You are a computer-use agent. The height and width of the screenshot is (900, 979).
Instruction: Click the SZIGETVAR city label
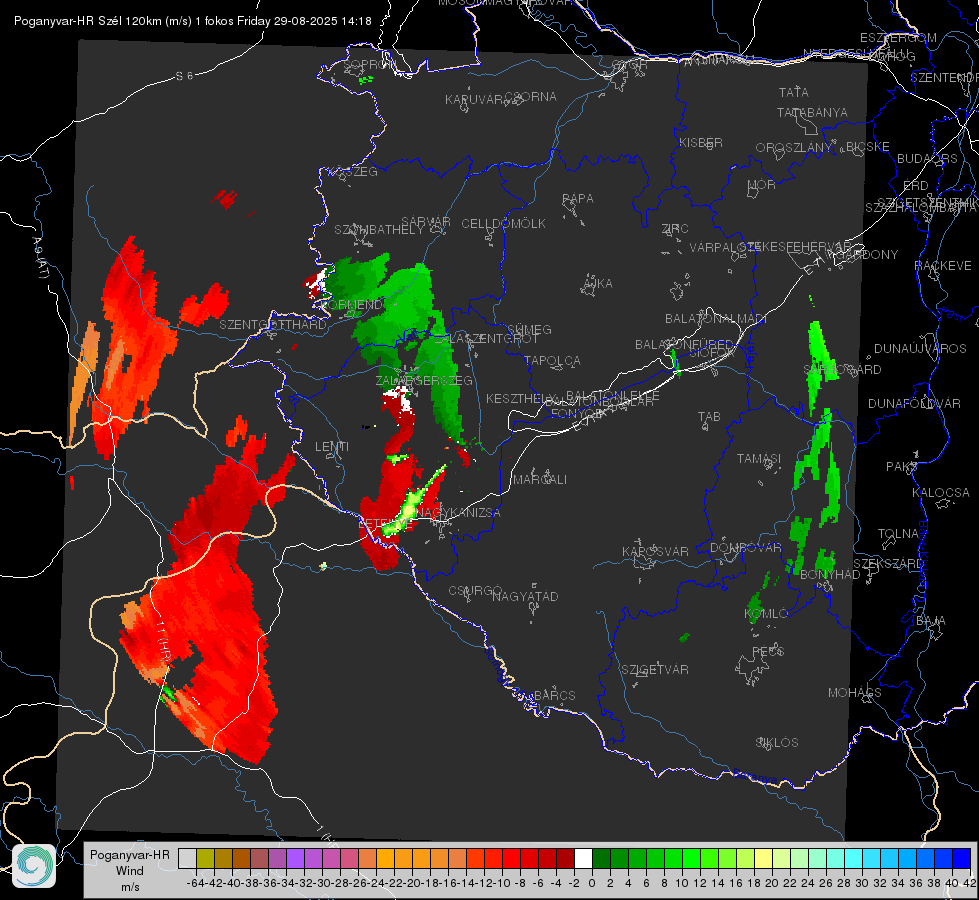[655, 670]
